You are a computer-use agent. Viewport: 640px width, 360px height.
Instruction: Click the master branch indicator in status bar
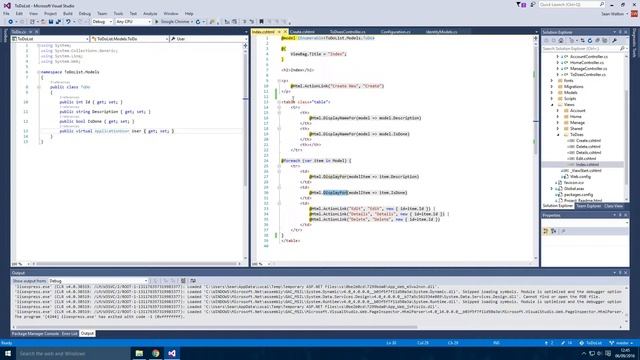point(621,343)
